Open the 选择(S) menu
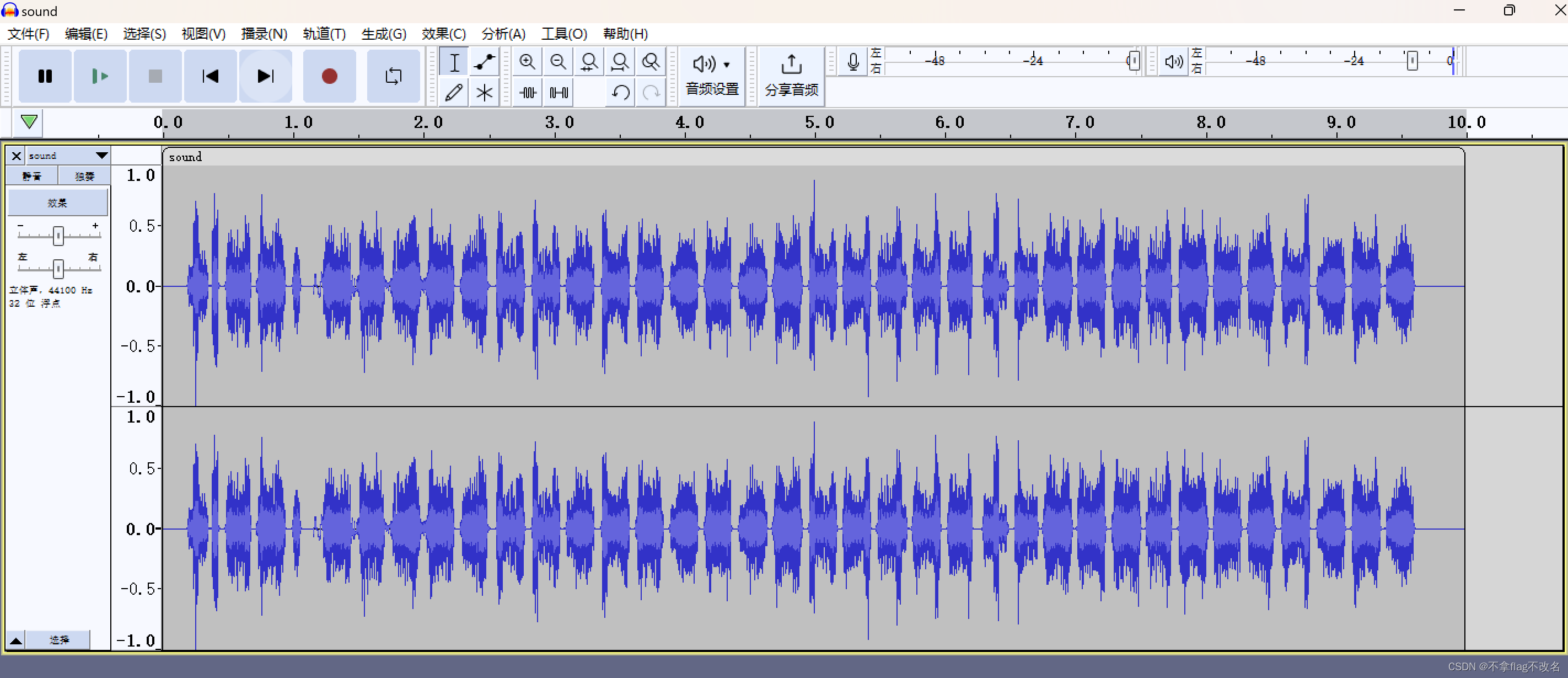Screen dimensions: 1568x678 tap(144, 34)
